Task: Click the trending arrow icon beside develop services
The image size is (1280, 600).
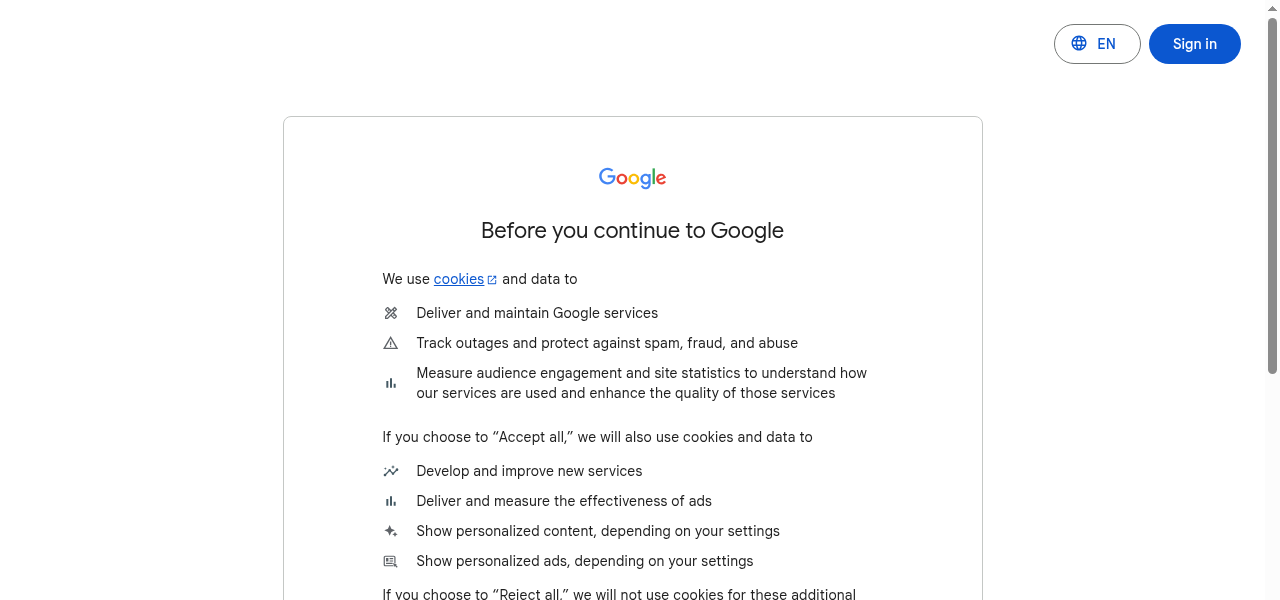Action: tap(390, 471)
